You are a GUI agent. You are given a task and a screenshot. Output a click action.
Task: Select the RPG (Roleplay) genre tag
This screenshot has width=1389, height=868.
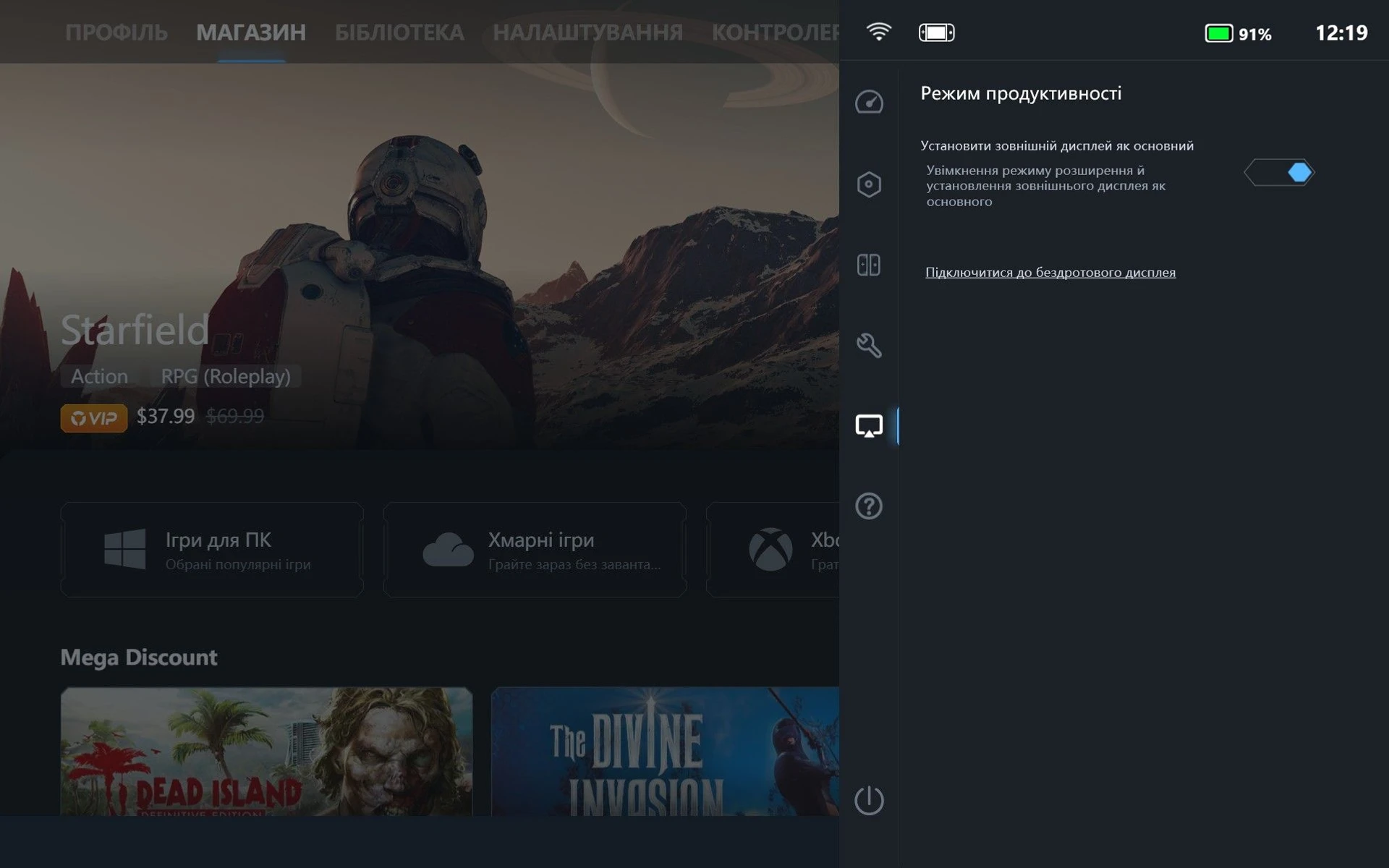(x=226, y=376)
